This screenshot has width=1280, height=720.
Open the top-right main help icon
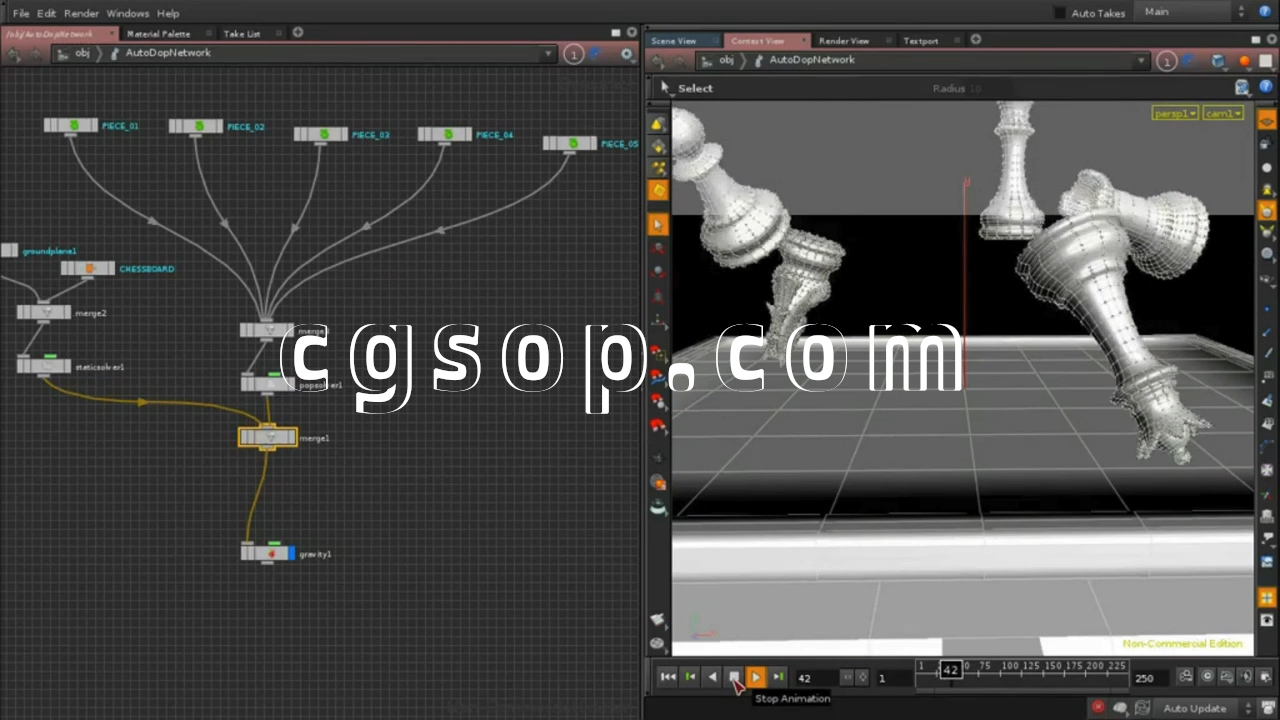click(1266, 12)
